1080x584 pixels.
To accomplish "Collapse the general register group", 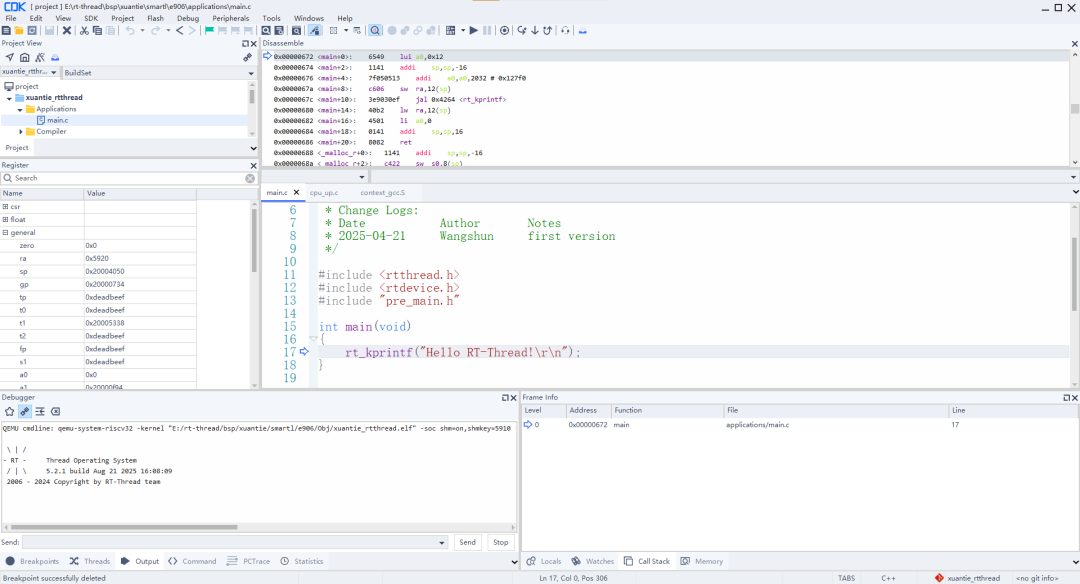I will coord(6,232).
